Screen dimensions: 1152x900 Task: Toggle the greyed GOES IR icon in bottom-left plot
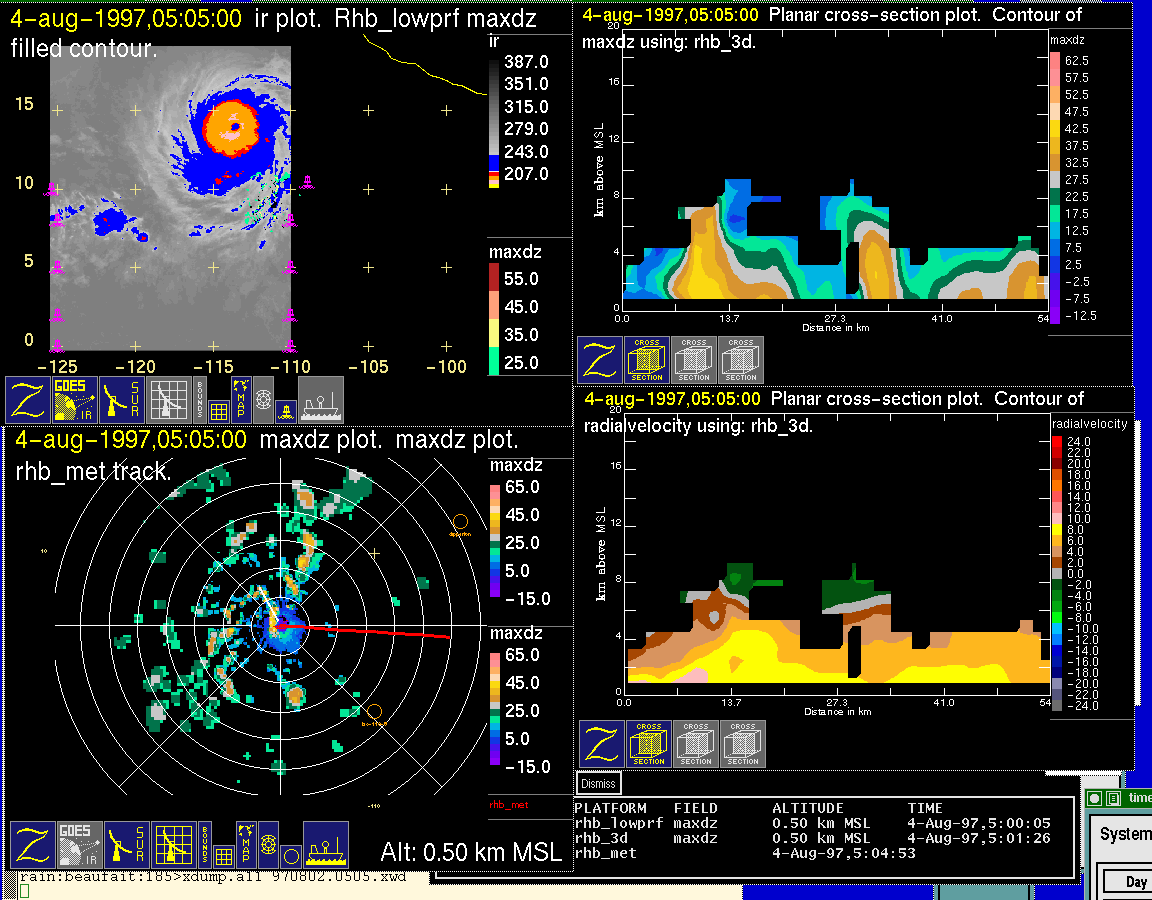coord(79,846)
